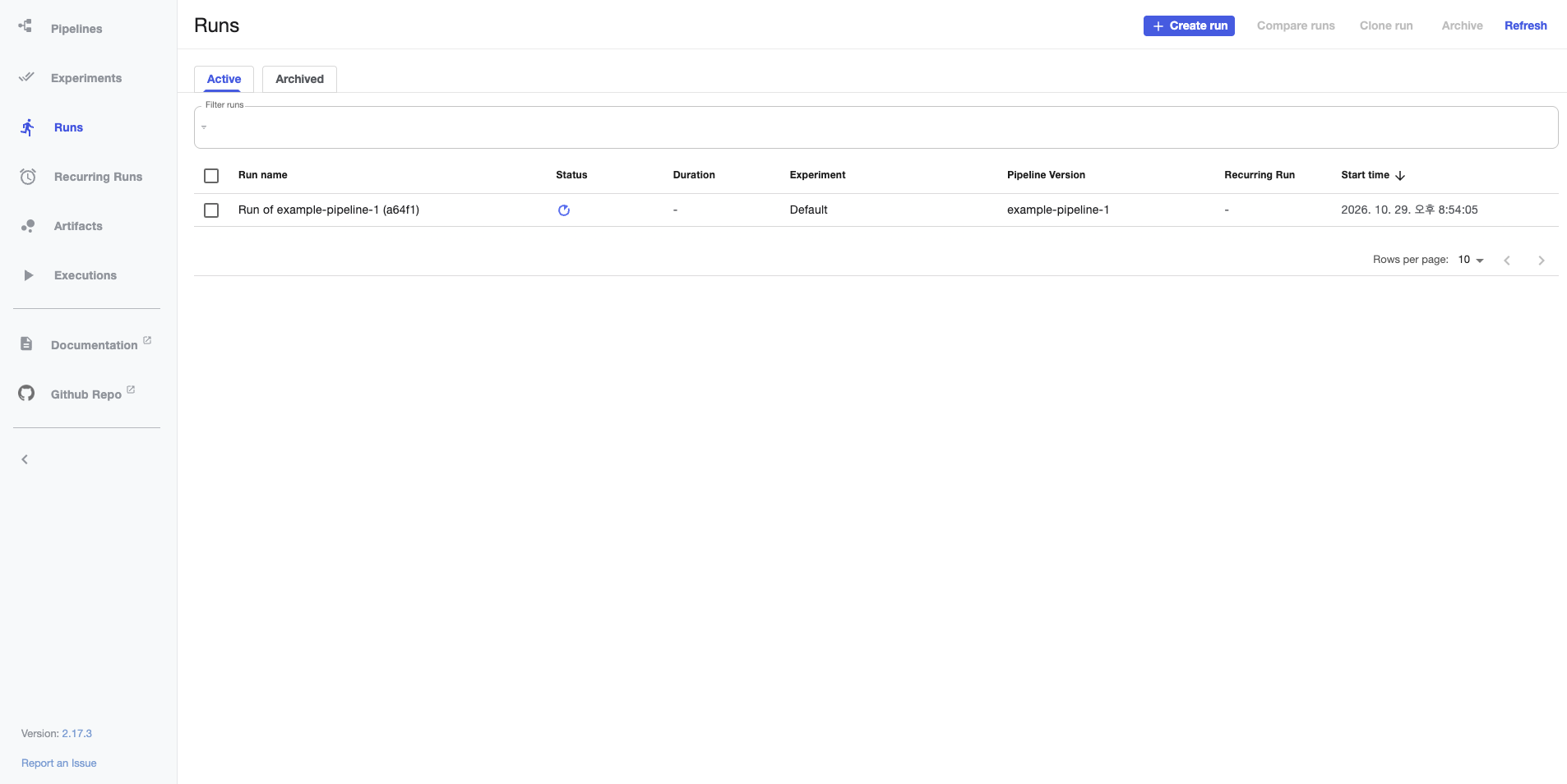Open Executions in the sidebar
Screen dimensions: 1567x784
(x=86, y=275)
